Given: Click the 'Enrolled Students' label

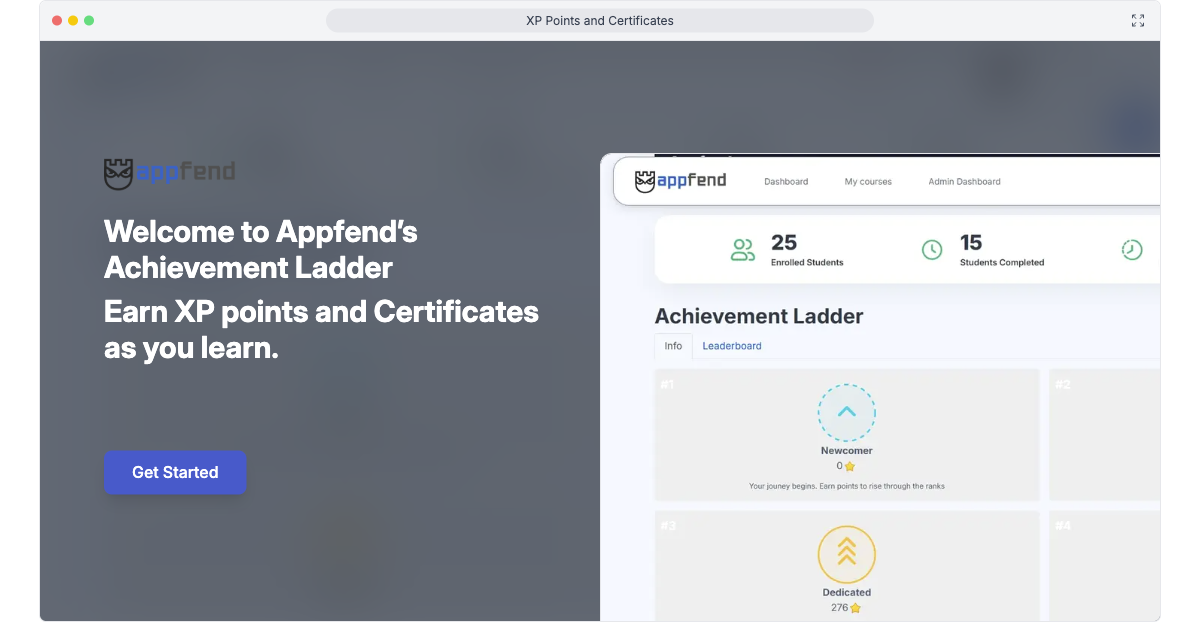Looking at the screenshot, I should click(807, 263).
